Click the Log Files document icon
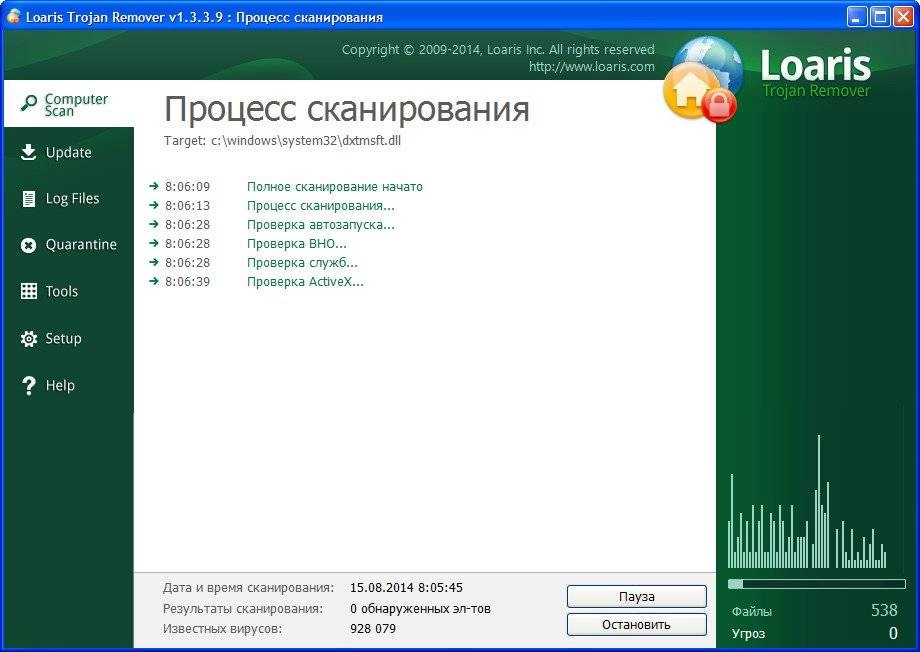This screenshot has height=652, width=920. pos(28,199)
